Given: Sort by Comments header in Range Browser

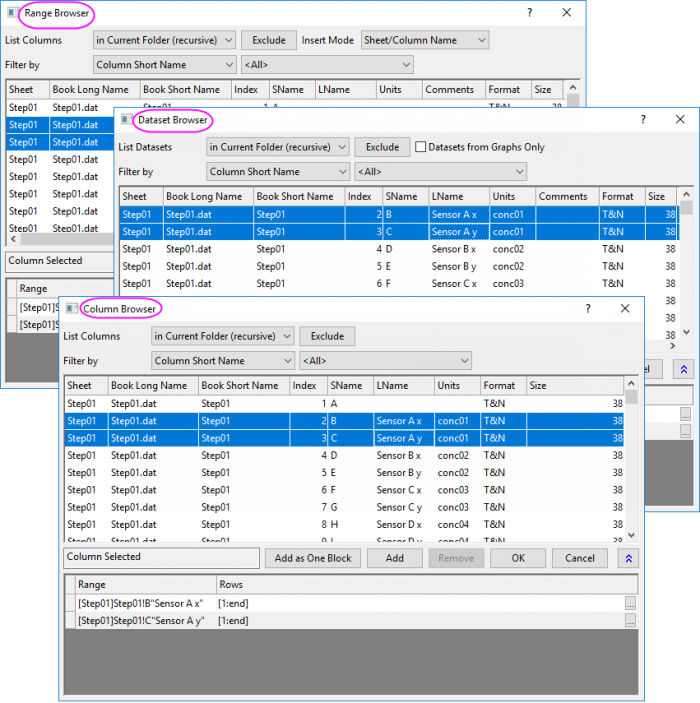Looking at the screenshot, I should pyautogui.click(x=453, y=89).
